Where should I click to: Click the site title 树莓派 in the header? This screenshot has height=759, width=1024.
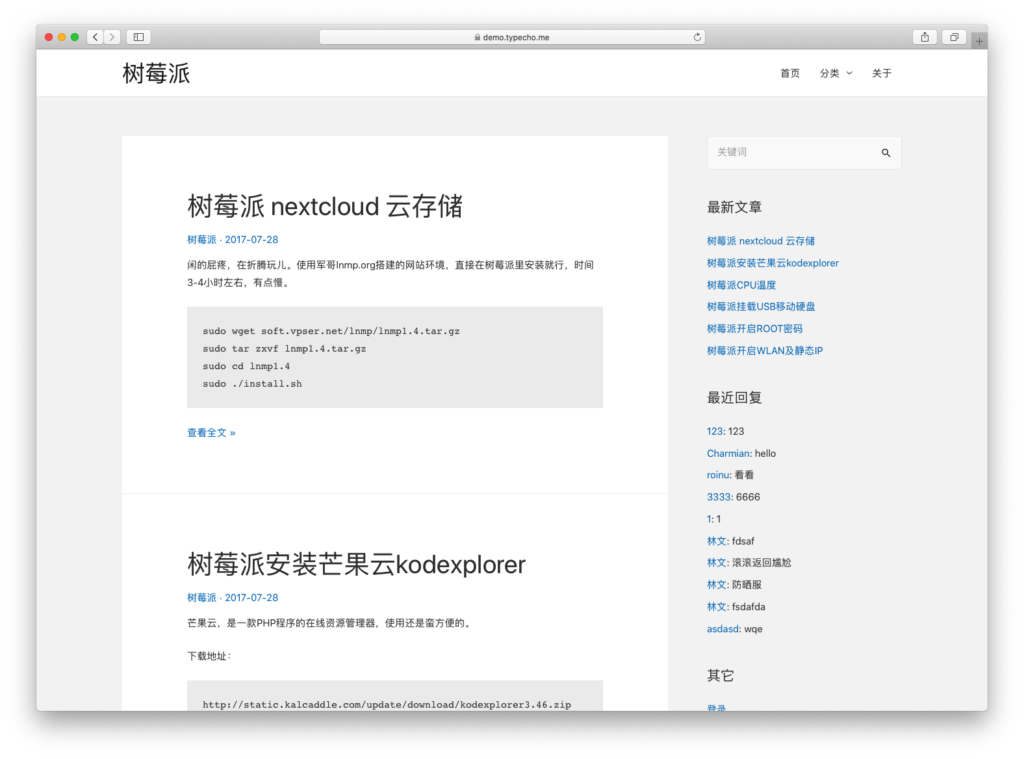tap(155, 72)
